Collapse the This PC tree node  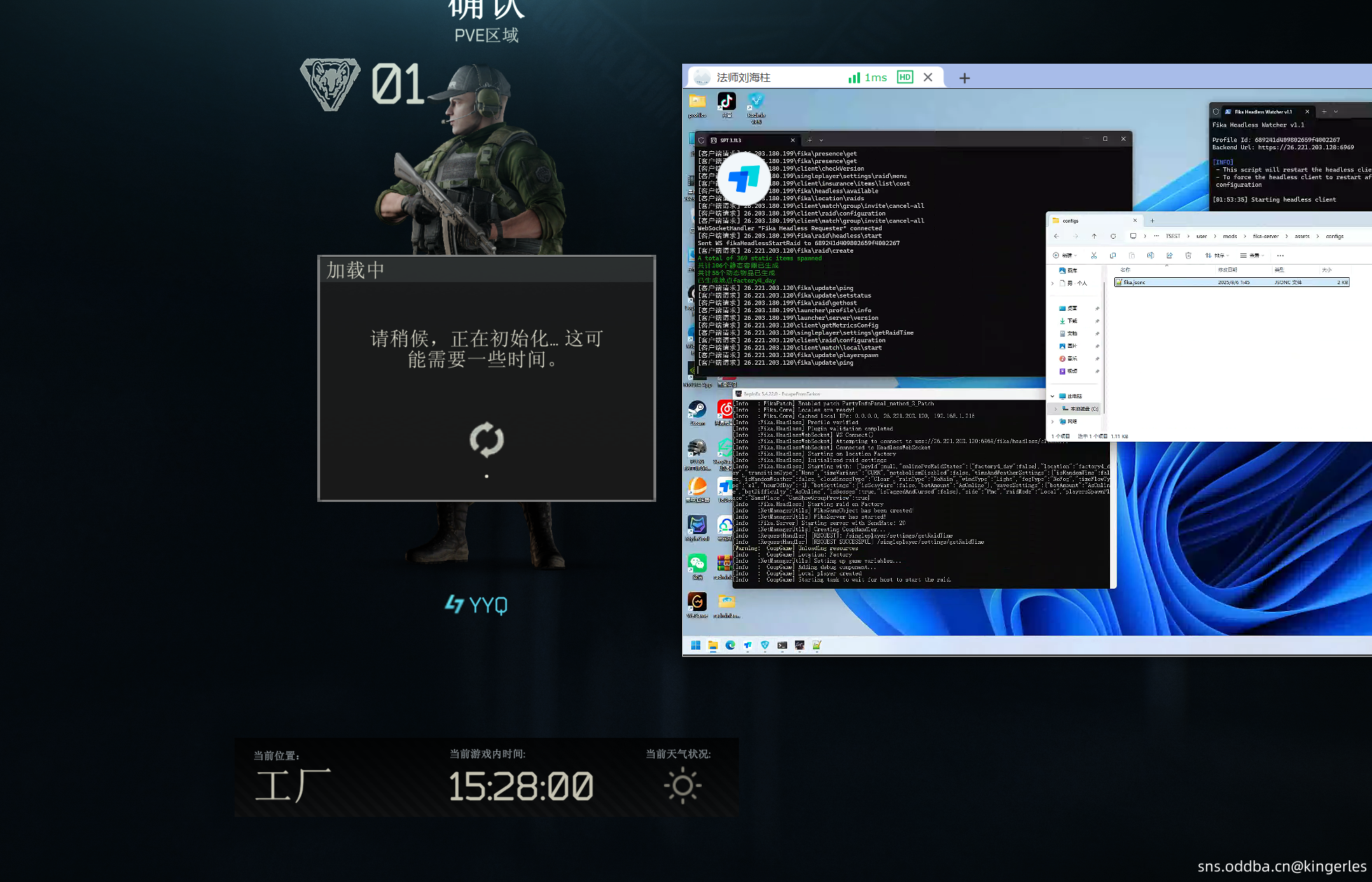pos(1053,396)
